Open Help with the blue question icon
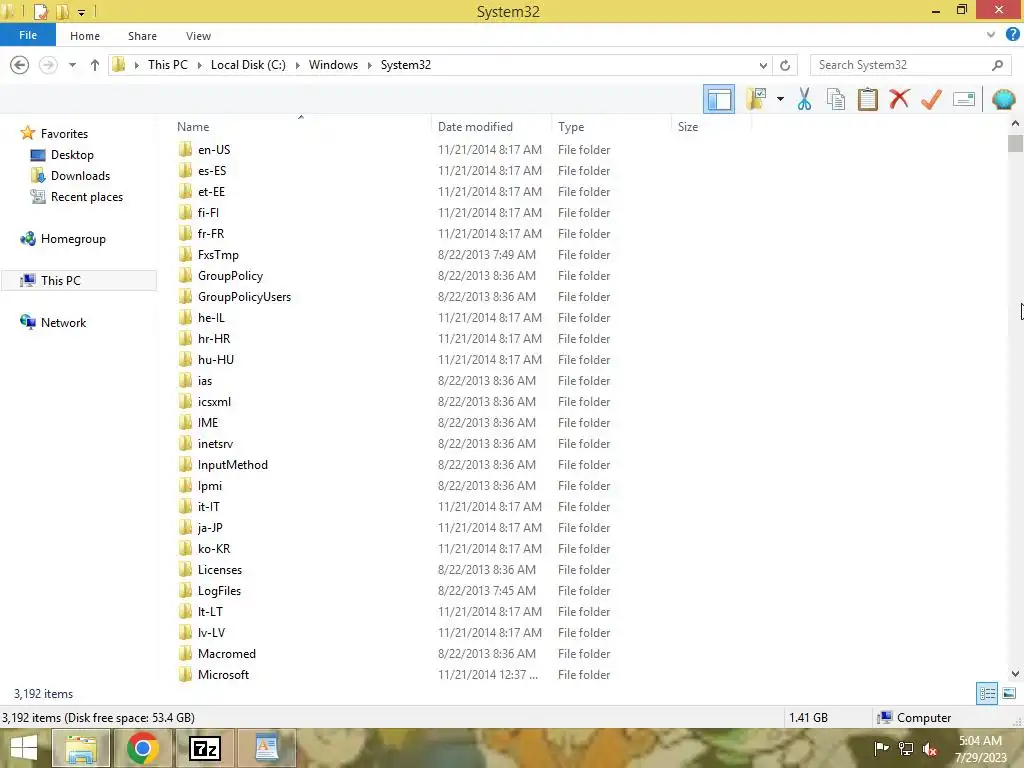 [1012, 35]
